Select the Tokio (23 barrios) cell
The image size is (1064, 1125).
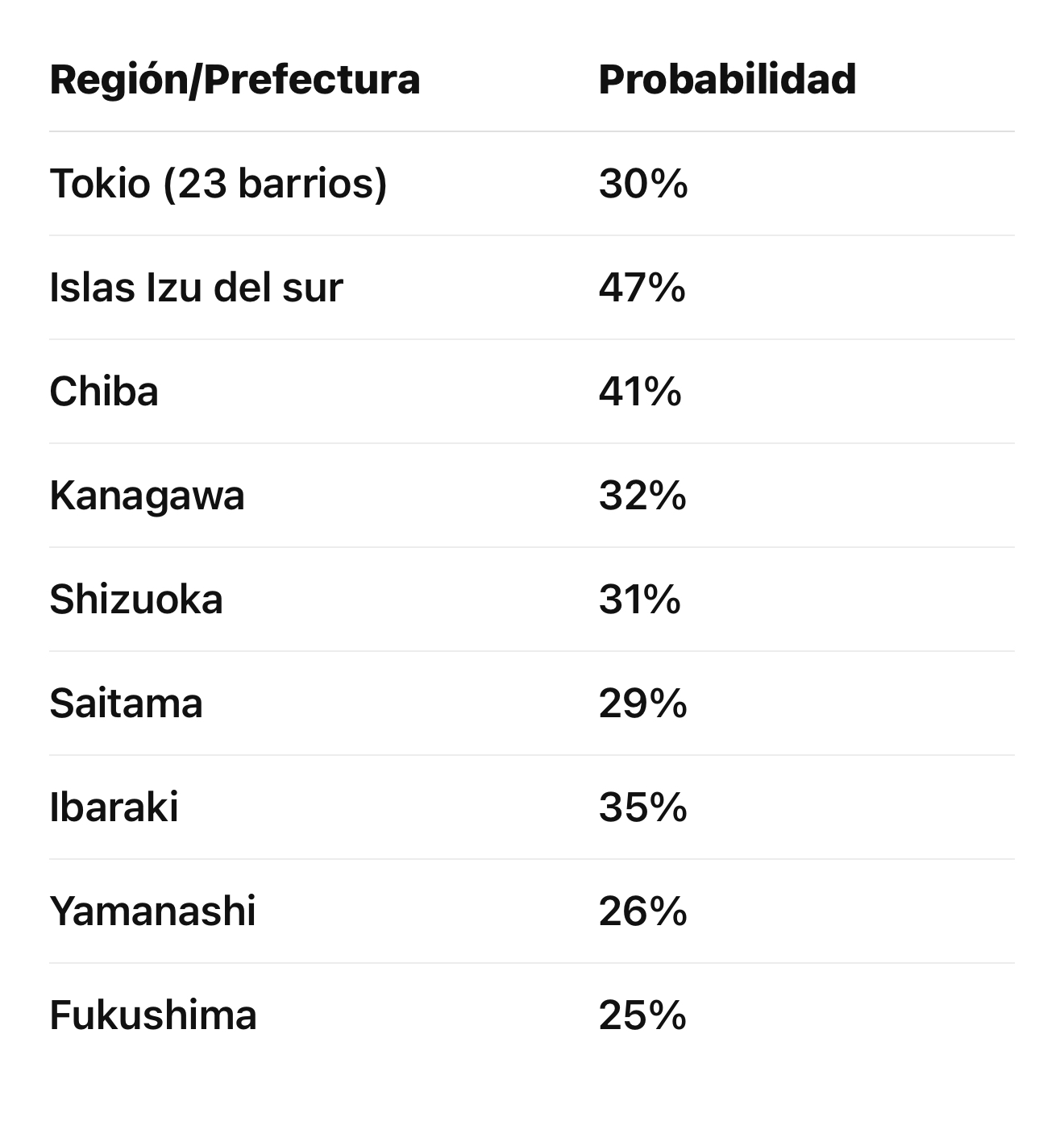click(218, 184)
